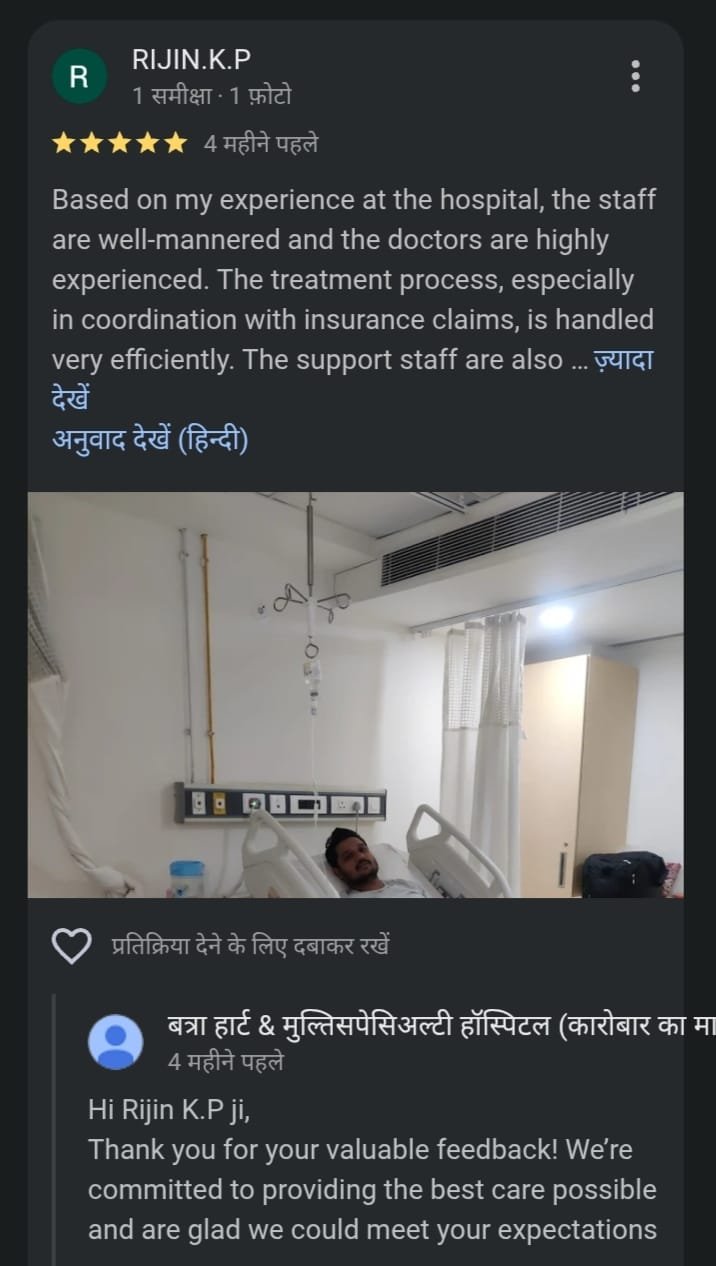Tap the reviewer name RIJIN.K.P
Screen dimensions: 716x1266
tap(191, 60)
